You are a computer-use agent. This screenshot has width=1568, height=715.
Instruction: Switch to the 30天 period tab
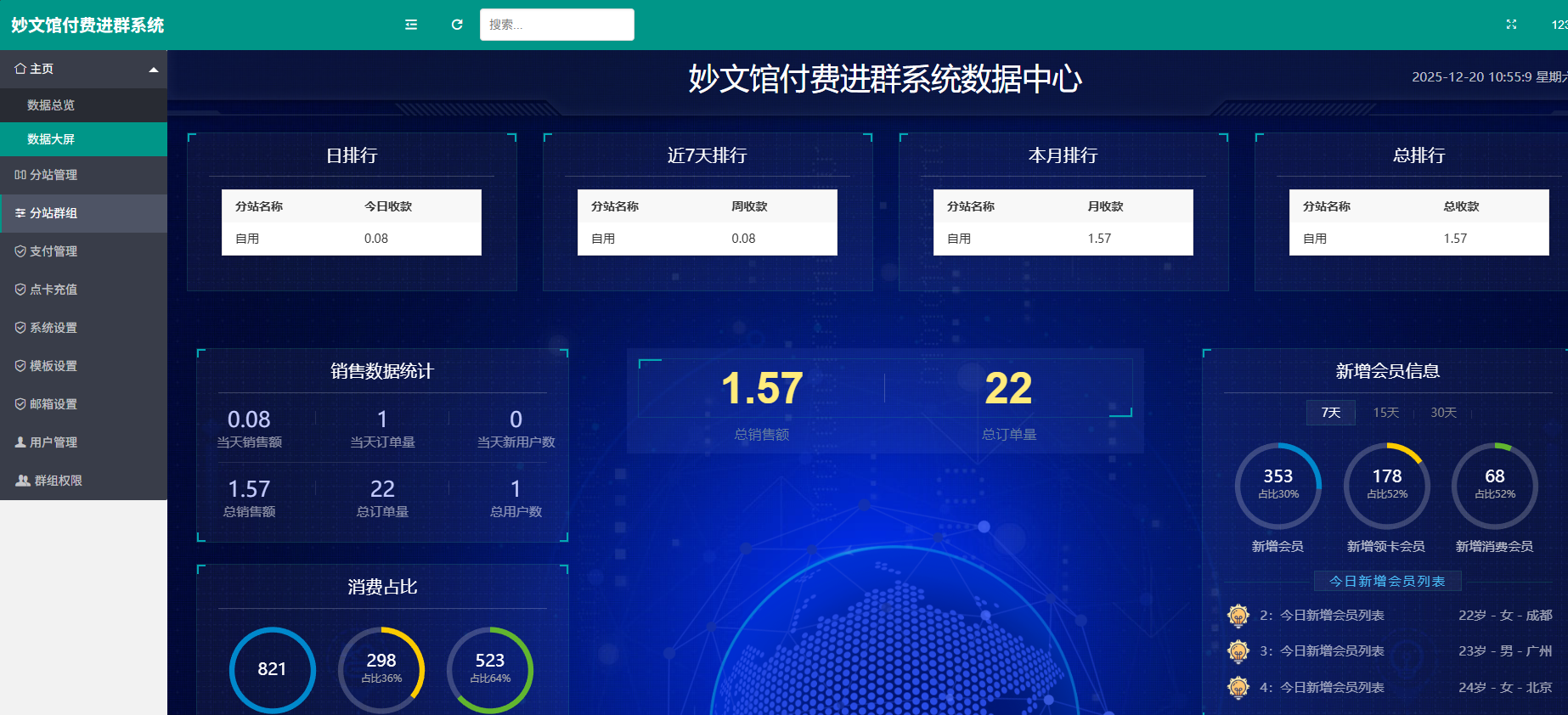click(1443, 413)
